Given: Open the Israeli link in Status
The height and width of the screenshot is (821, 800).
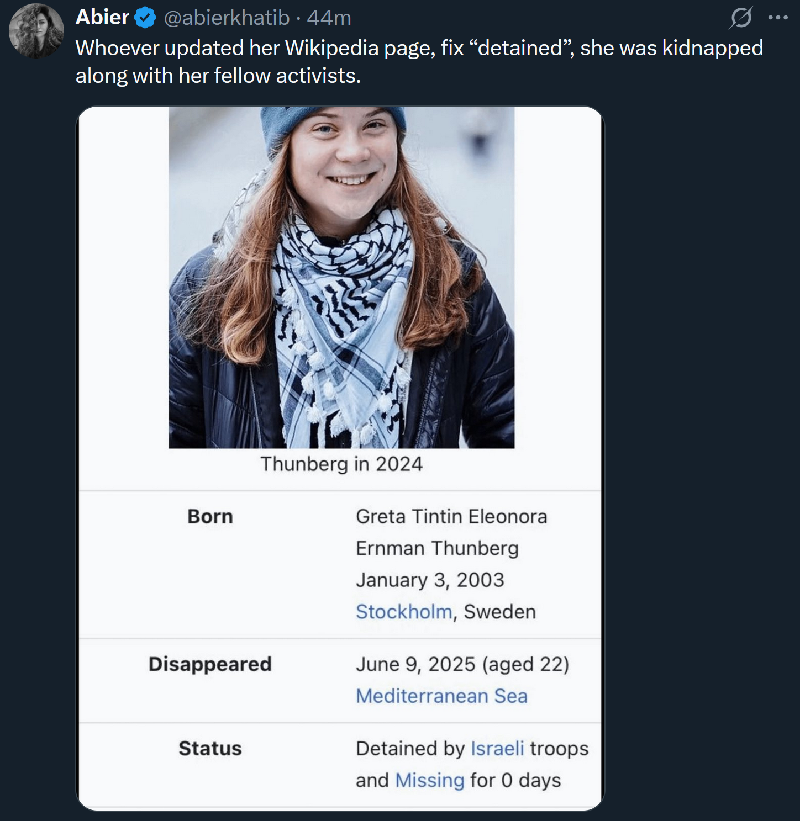Looking at the screenshot, I should [x=497, y=748].
